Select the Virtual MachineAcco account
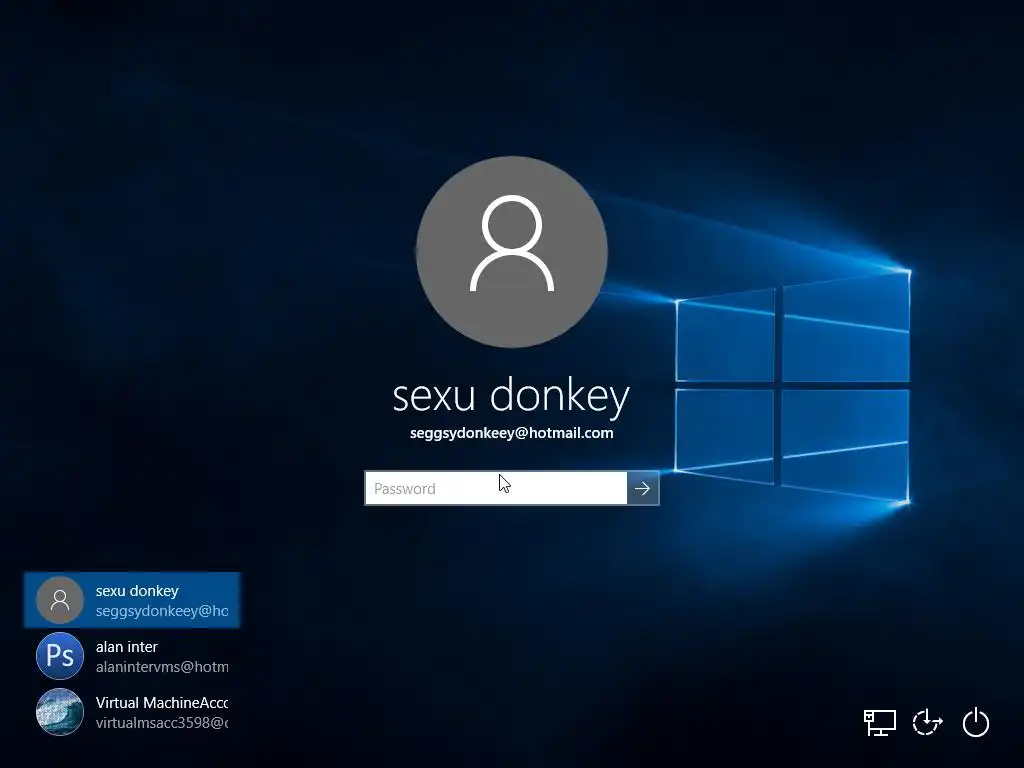The height and width of the screenshot is (768, 1024). (x=132, y=712)
